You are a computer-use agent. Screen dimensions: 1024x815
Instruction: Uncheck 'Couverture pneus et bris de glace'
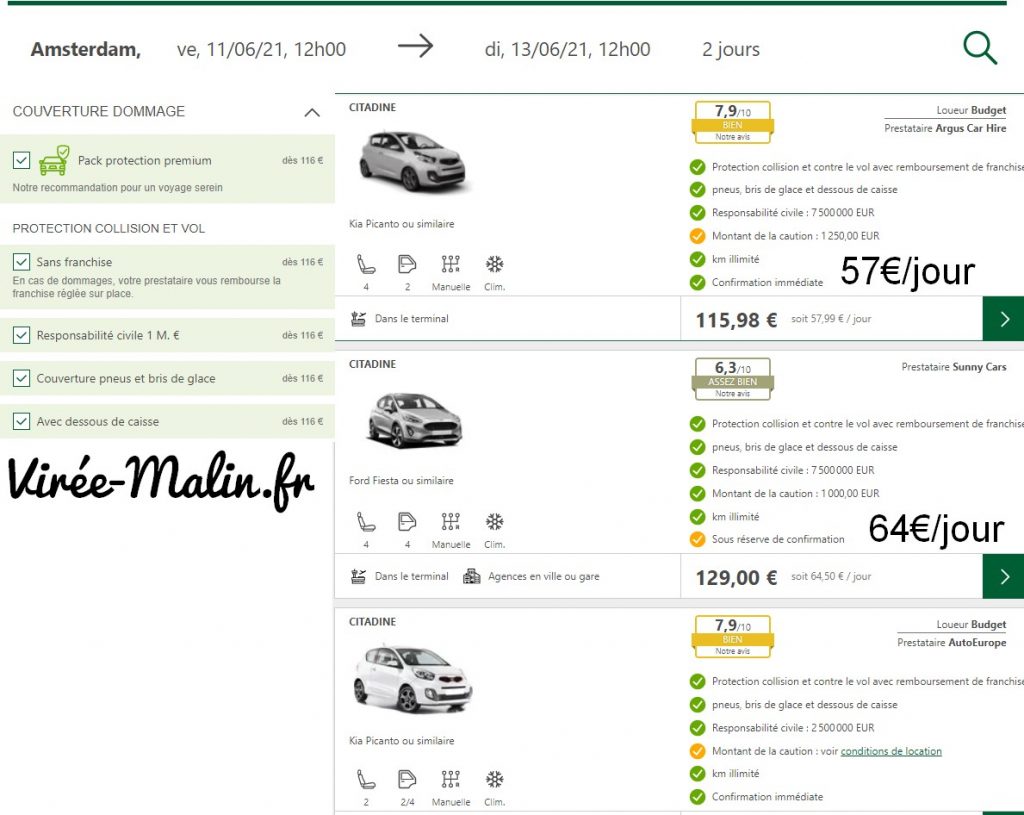pyautogui.click(x=21, y=379)
